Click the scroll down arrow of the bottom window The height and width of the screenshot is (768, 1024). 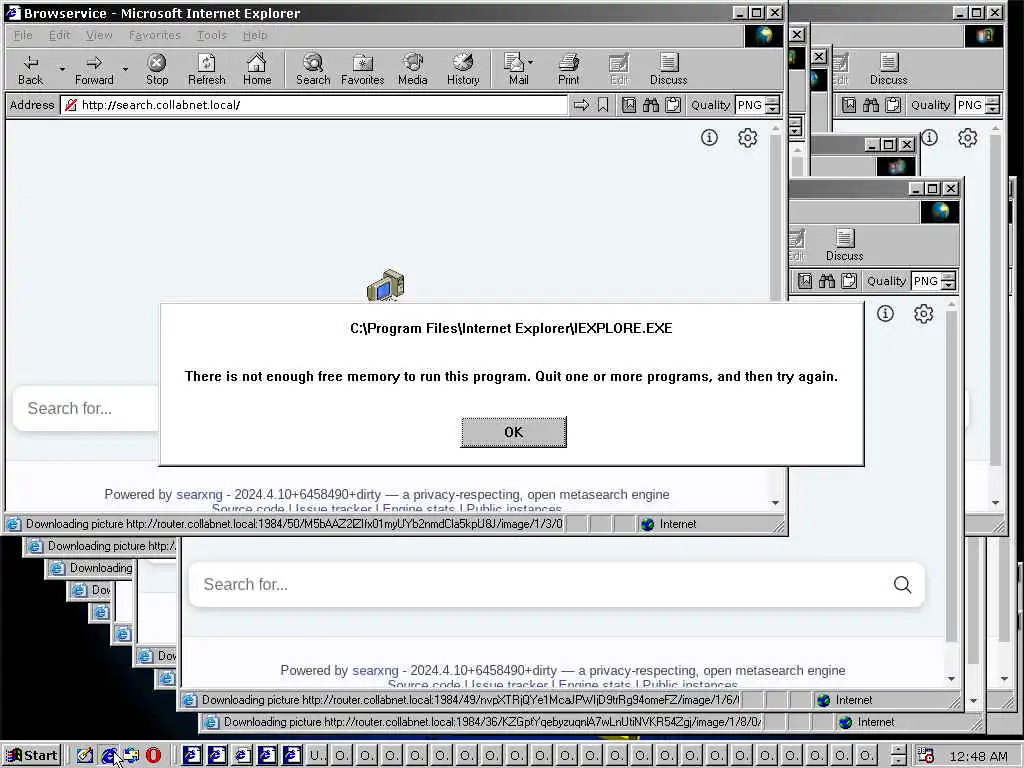coord(952,679)
